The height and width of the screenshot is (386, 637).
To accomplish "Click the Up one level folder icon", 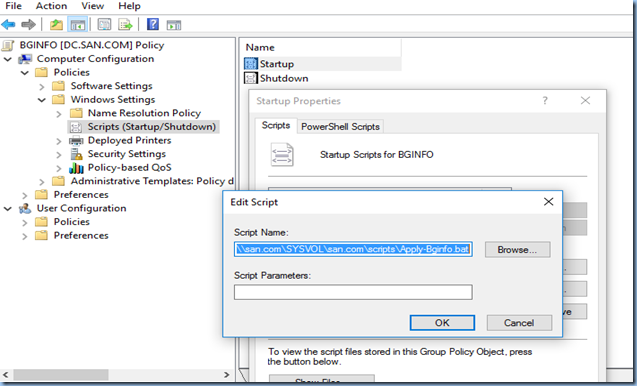I will pos(56,25).
